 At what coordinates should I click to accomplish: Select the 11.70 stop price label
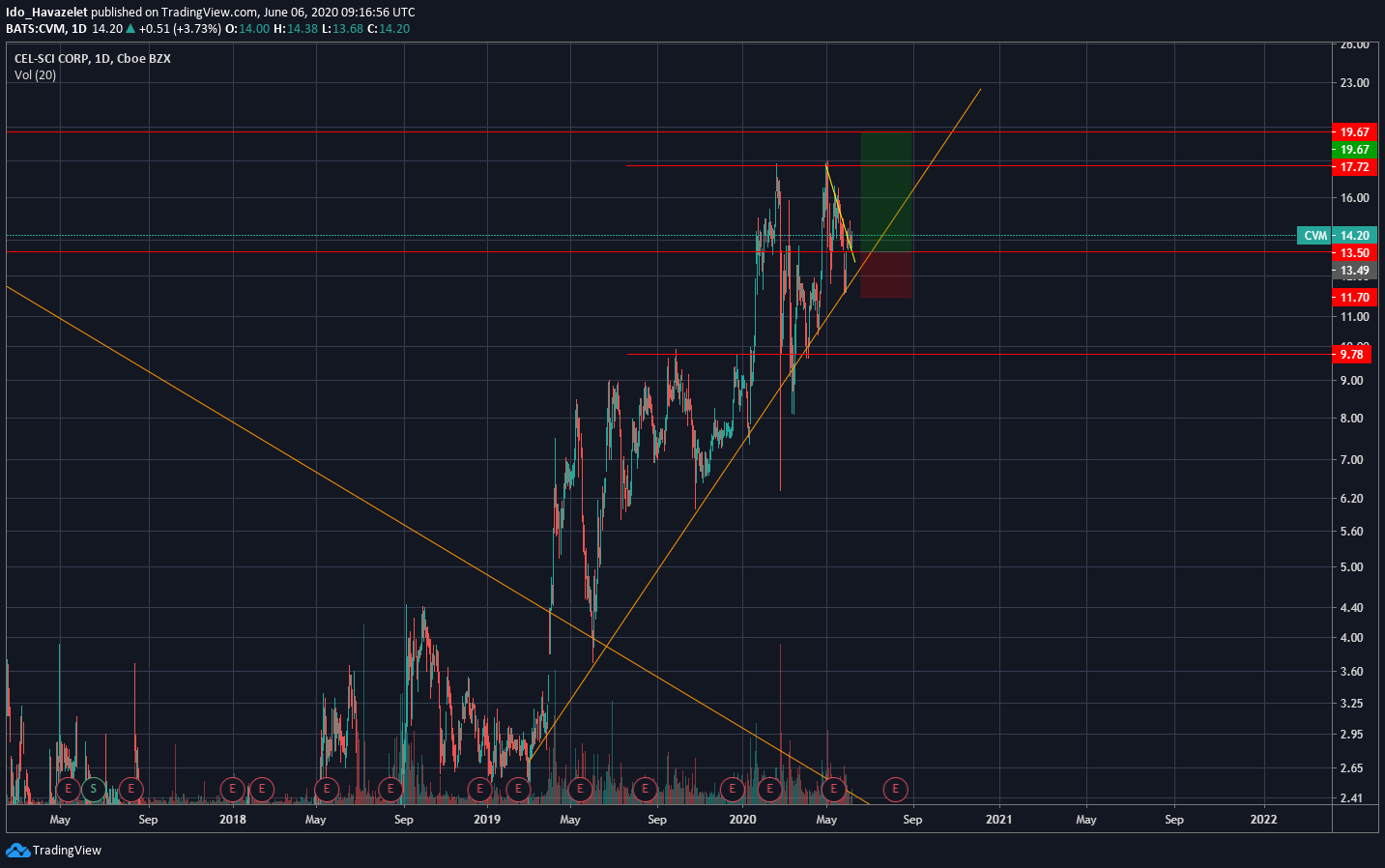pos(1354,298)
